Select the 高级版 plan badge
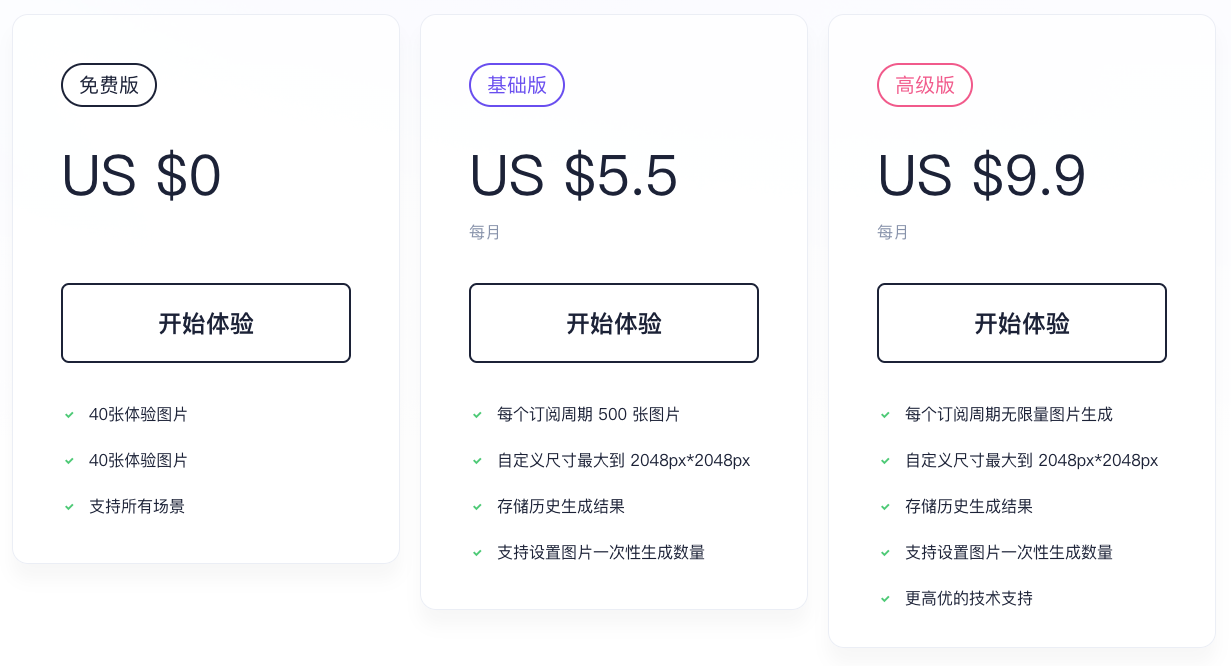Viewport: 1231px width, 666px height. click(x=925, y=85)
